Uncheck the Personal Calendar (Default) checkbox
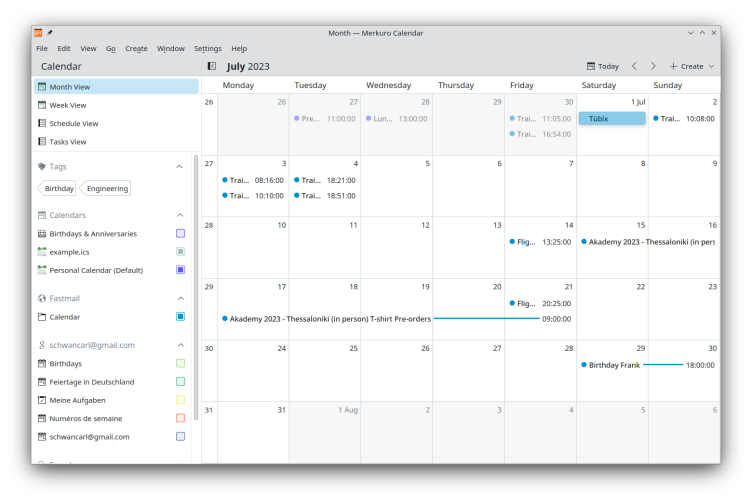This screenshot has height=501, width=752. (180, 270)
